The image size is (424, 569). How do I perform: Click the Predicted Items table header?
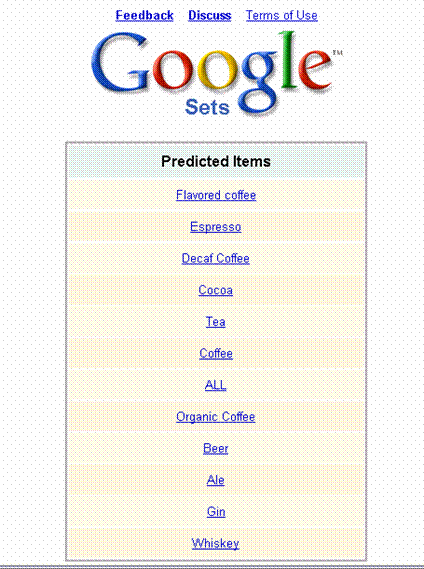(216, 161)
